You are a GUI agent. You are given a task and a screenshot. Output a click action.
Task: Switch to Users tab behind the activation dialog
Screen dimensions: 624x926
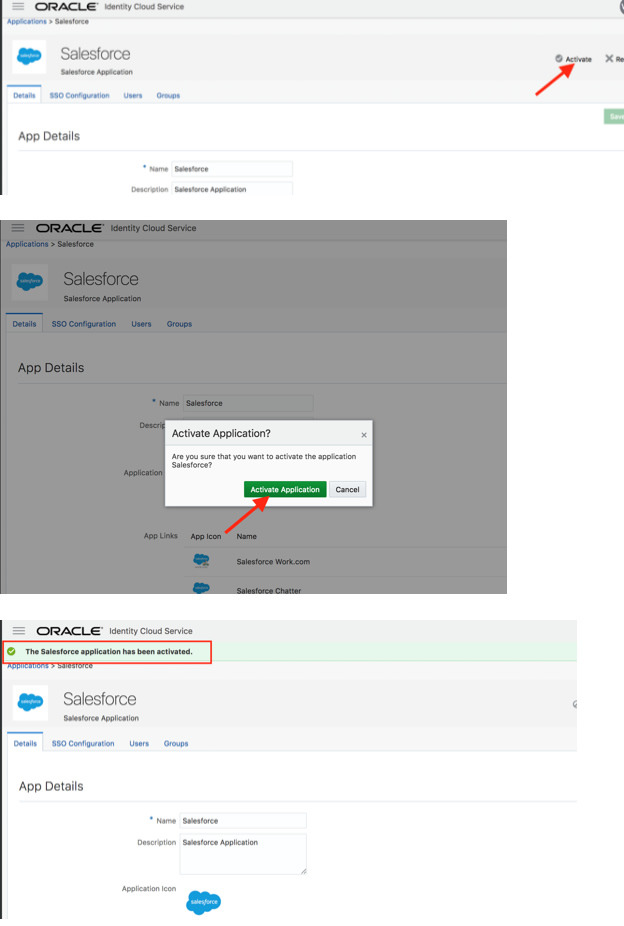click(141, 324)
